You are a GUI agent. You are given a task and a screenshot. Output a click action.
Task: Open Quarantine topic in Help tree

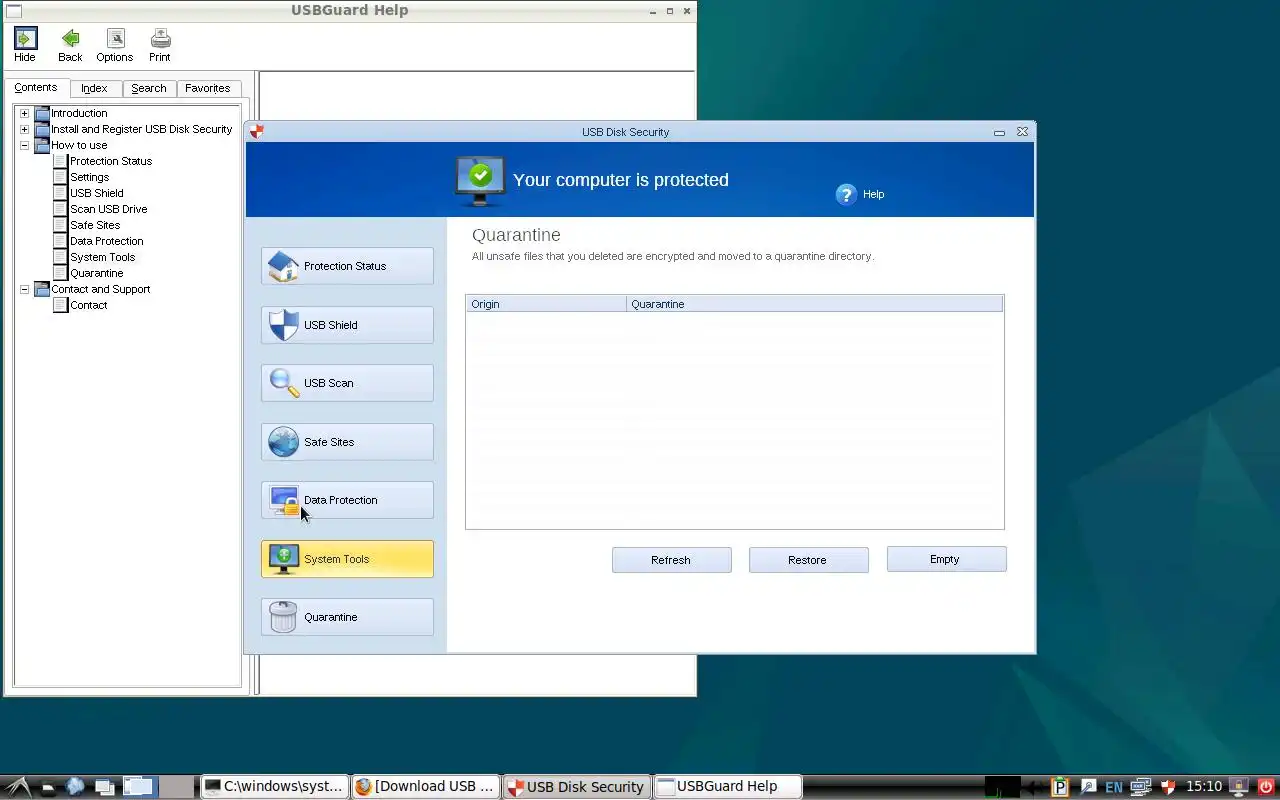[97, 273]
